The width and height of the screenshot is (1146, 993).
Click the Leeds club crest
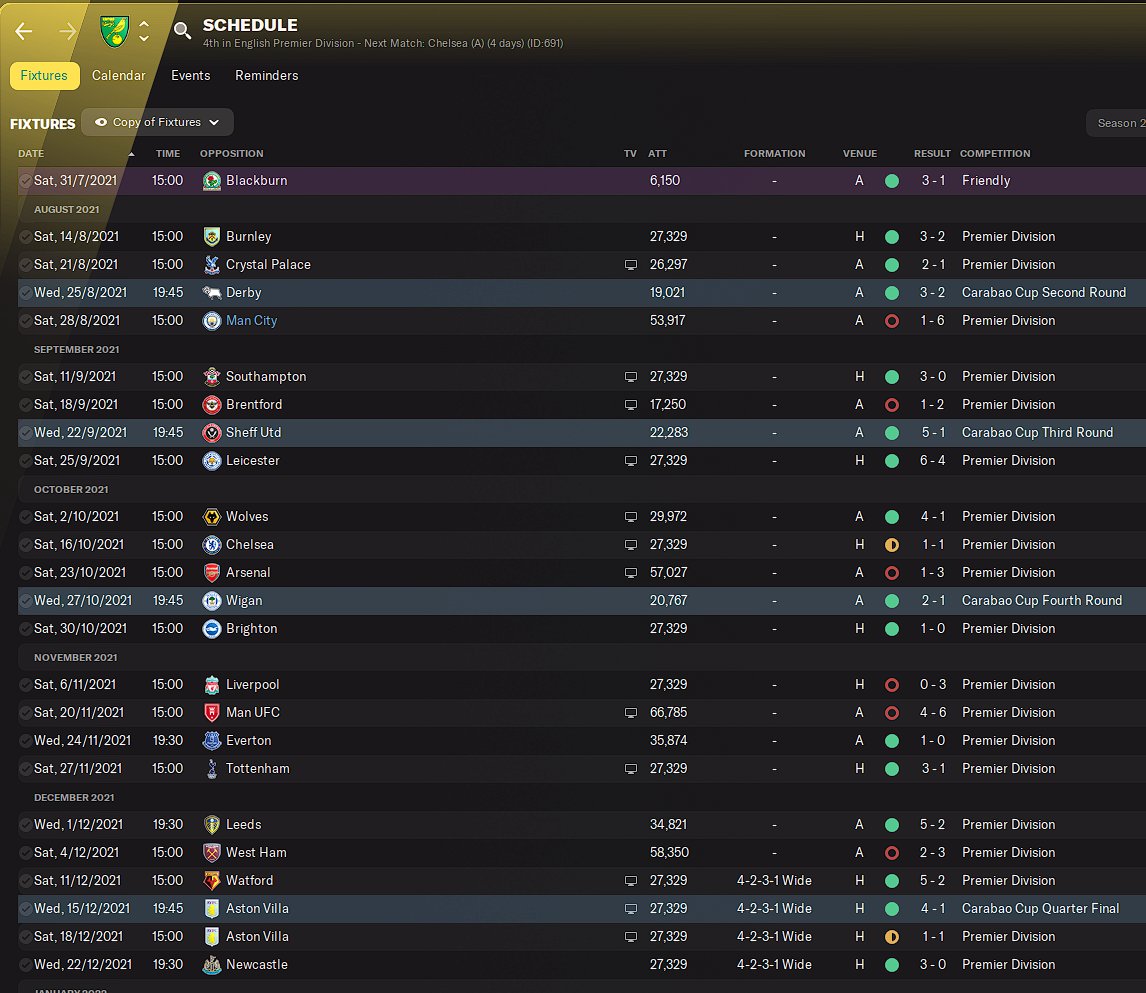click(212, 825)
